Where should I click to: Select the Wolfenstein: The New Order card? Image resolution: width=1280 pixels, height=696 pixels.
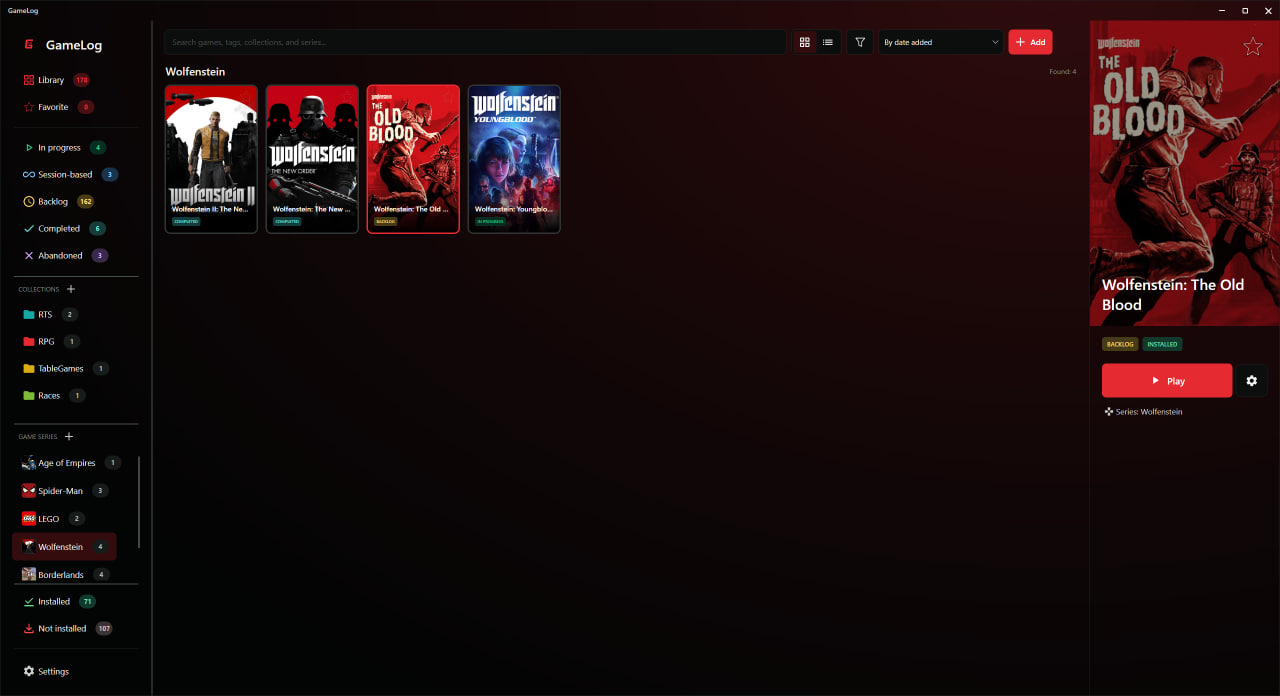[x=312, y=159]
